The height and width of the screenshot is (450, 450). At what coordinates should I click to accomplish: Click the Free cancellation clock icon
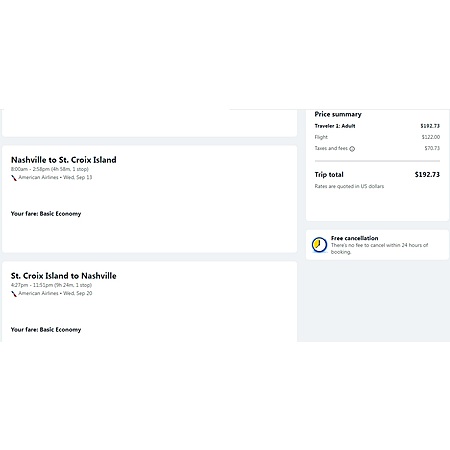319,245
